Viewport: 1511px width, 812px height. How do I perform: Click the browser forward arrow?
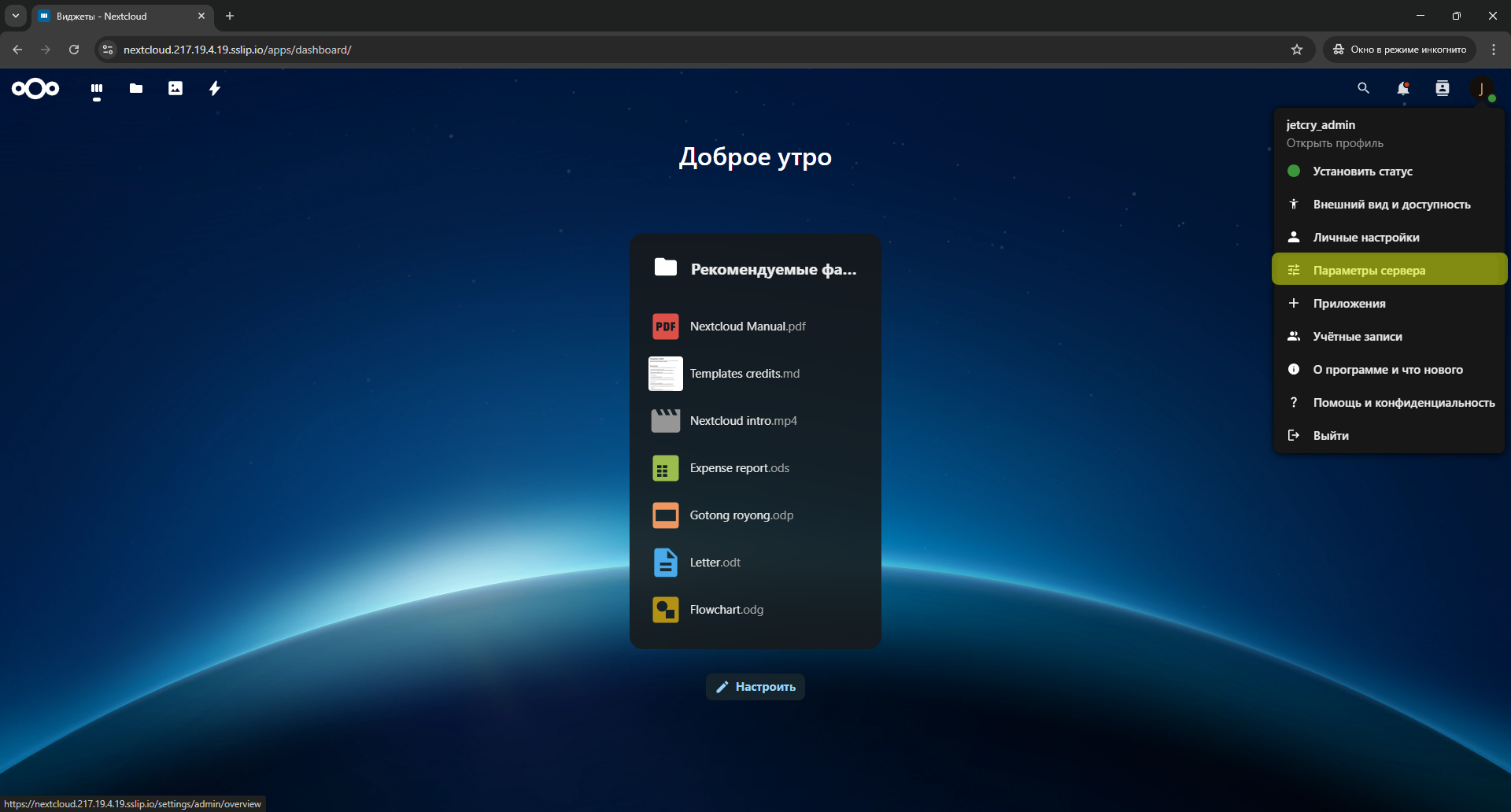(x=46, y=50)
